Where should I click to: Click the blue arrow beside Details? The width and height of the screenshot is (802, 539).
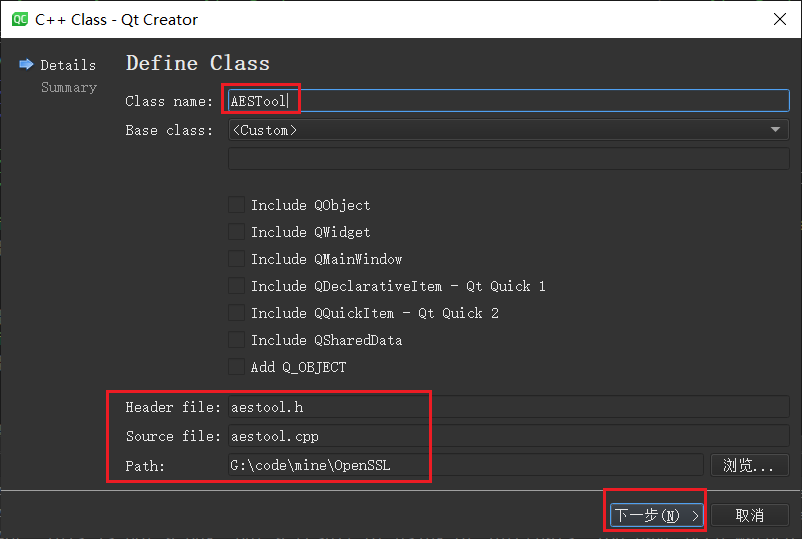[x=26, y=64]
